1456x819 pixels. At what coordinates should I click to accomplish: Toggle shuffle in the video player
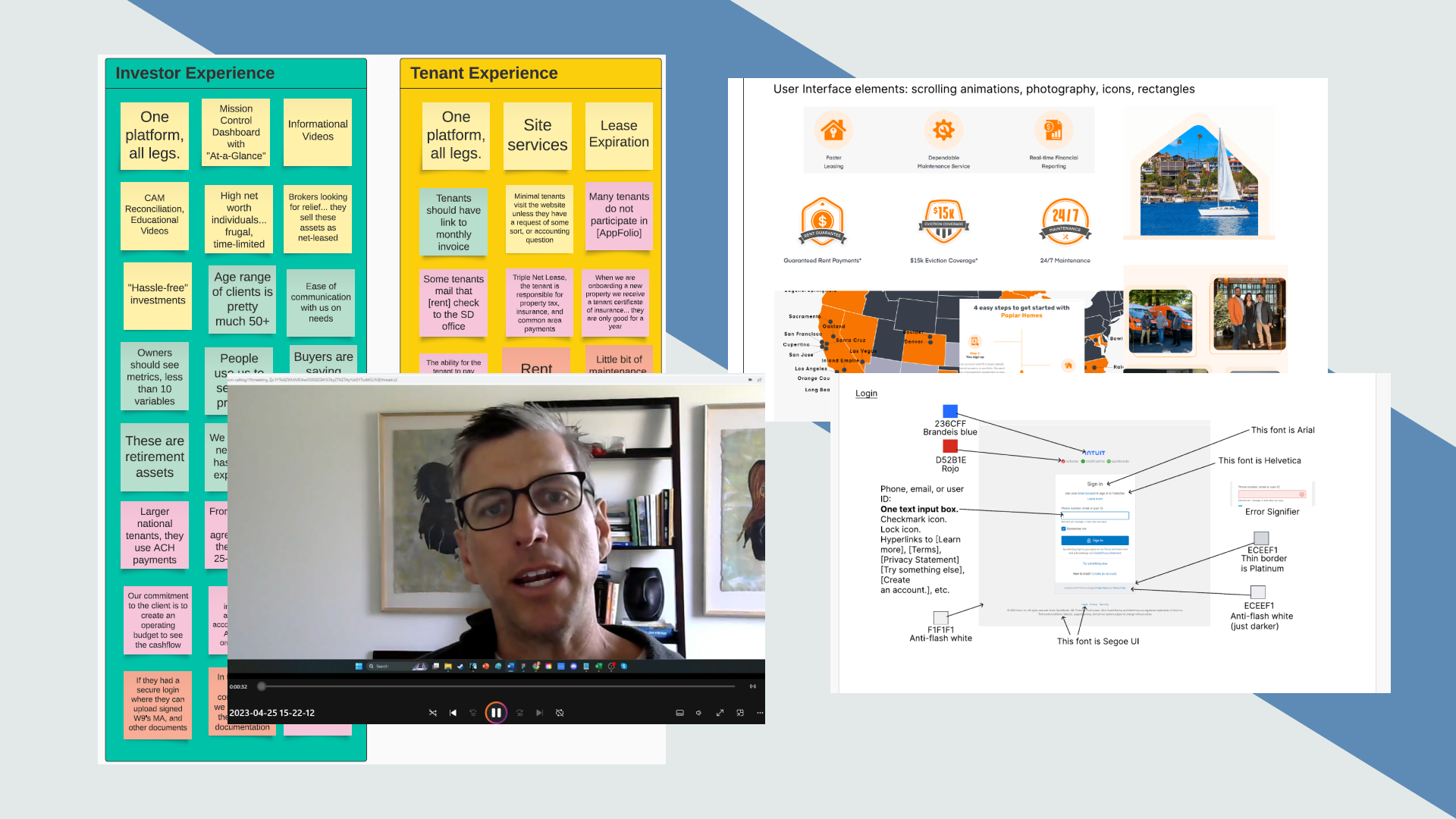[x=433, y=713]
